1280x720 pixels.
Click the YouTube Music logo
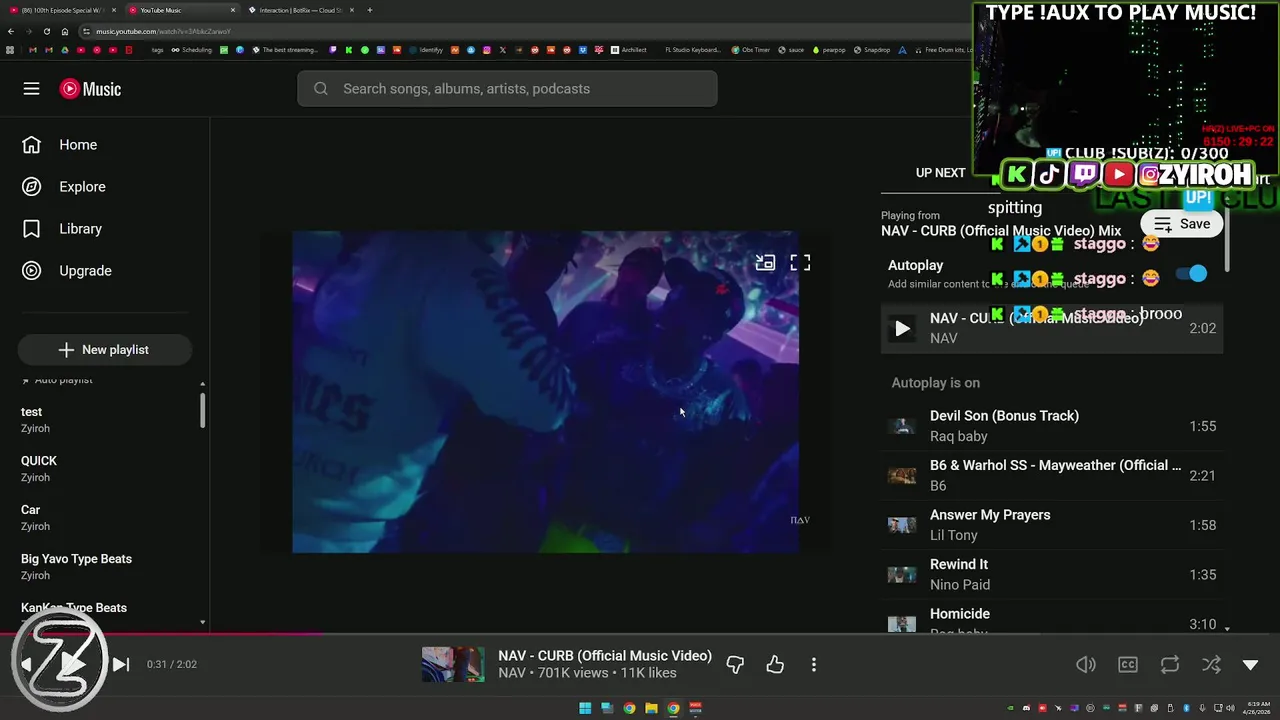point(90,89)
